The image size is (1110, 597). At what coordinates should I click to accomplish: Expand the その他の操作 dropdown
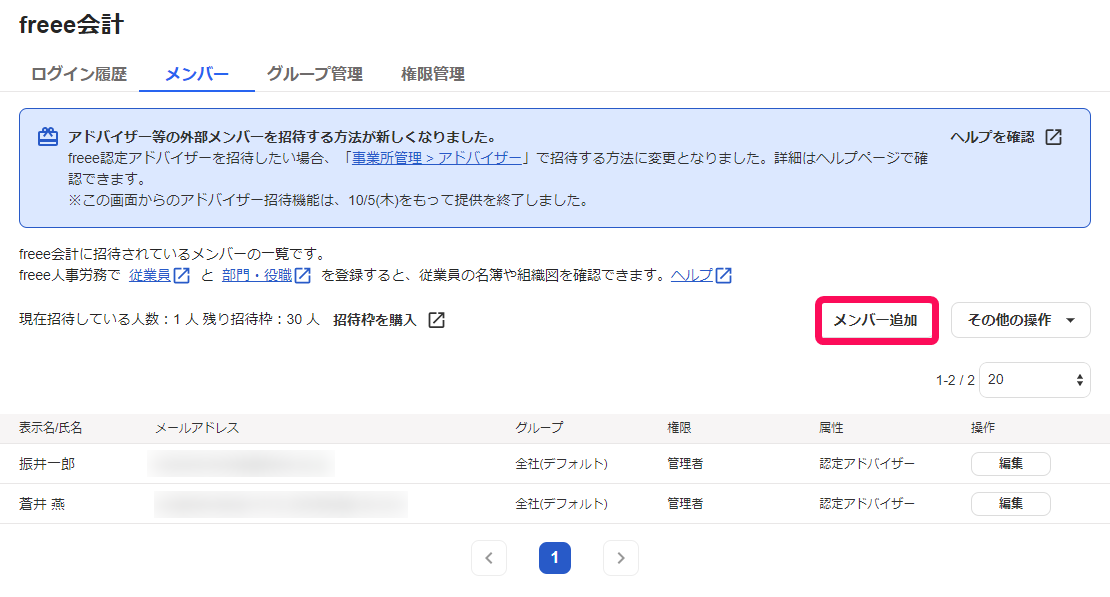coord(1020,320)
